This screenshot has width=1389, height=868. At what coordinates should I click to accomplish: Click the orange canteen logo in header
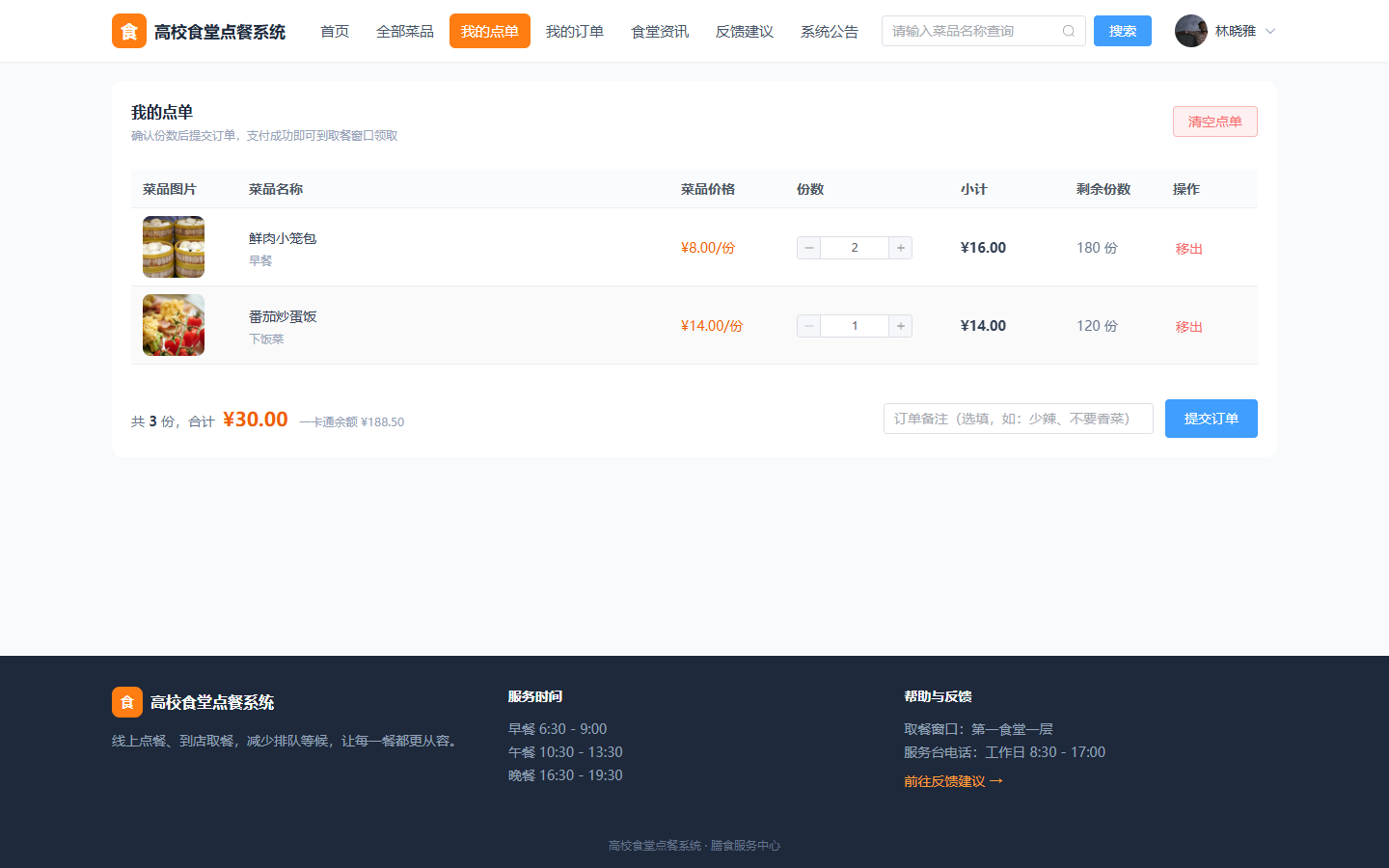pos(129,31)
